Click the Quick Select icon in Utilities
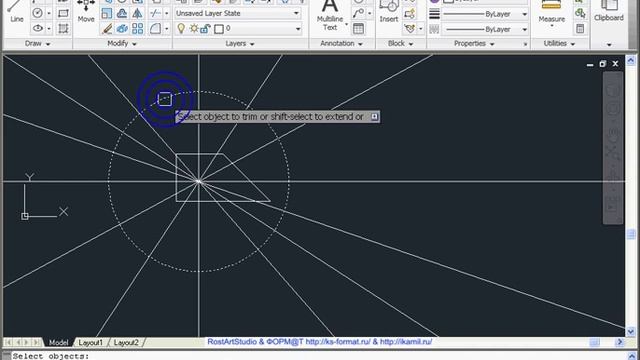 click(x=580, y=13)
